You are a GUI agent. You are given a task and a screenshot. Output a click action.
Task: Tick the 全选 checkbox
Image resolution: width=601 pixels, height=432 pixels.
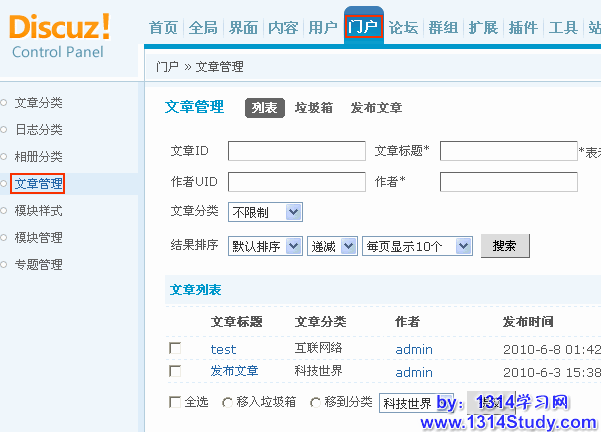(175, 402)
